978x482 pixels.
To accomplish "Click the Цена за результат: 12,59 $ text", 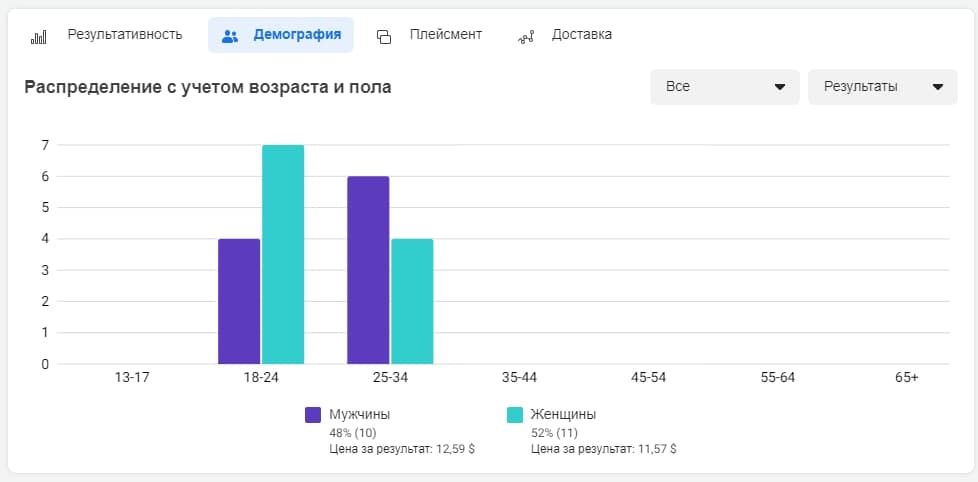I will tap(402, 448).
